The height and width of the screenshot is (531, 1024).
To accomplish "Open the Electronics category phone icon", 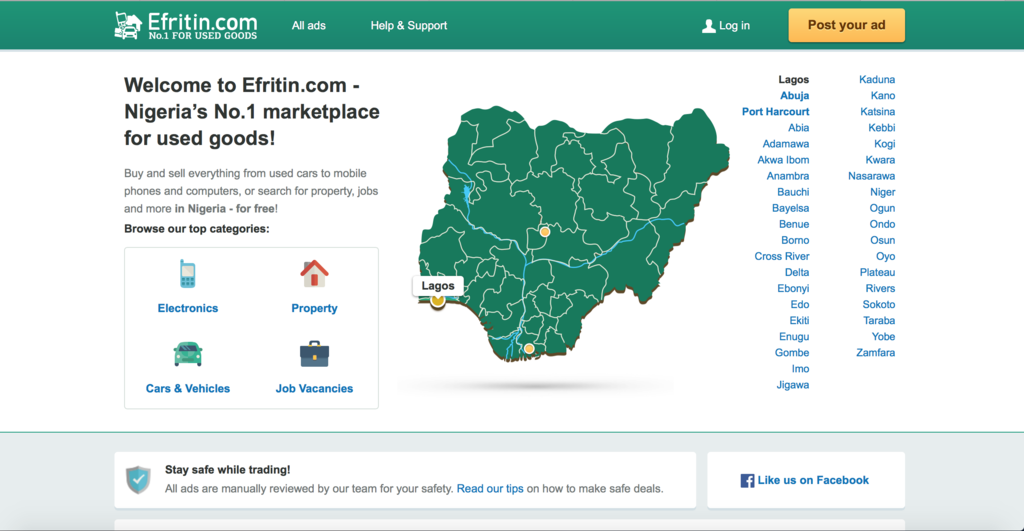I will click(x=187, y=274).
